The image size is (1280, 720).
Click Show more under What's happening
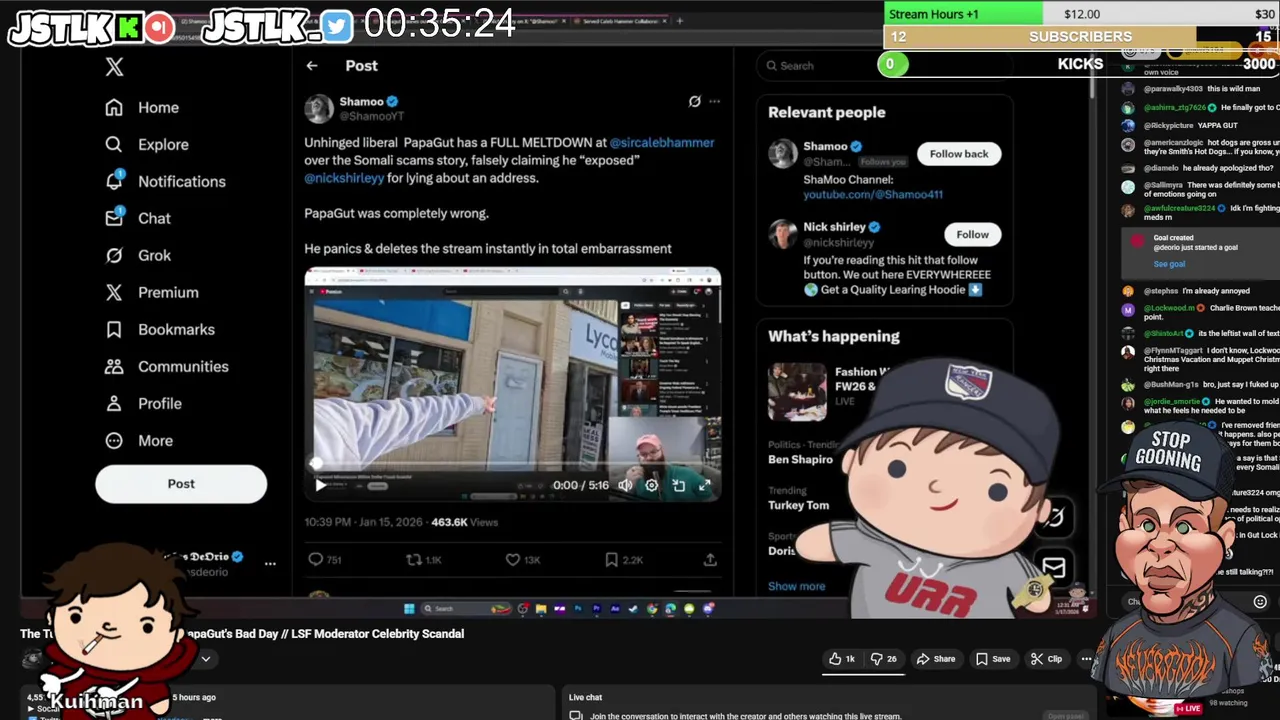coord(796,587)
